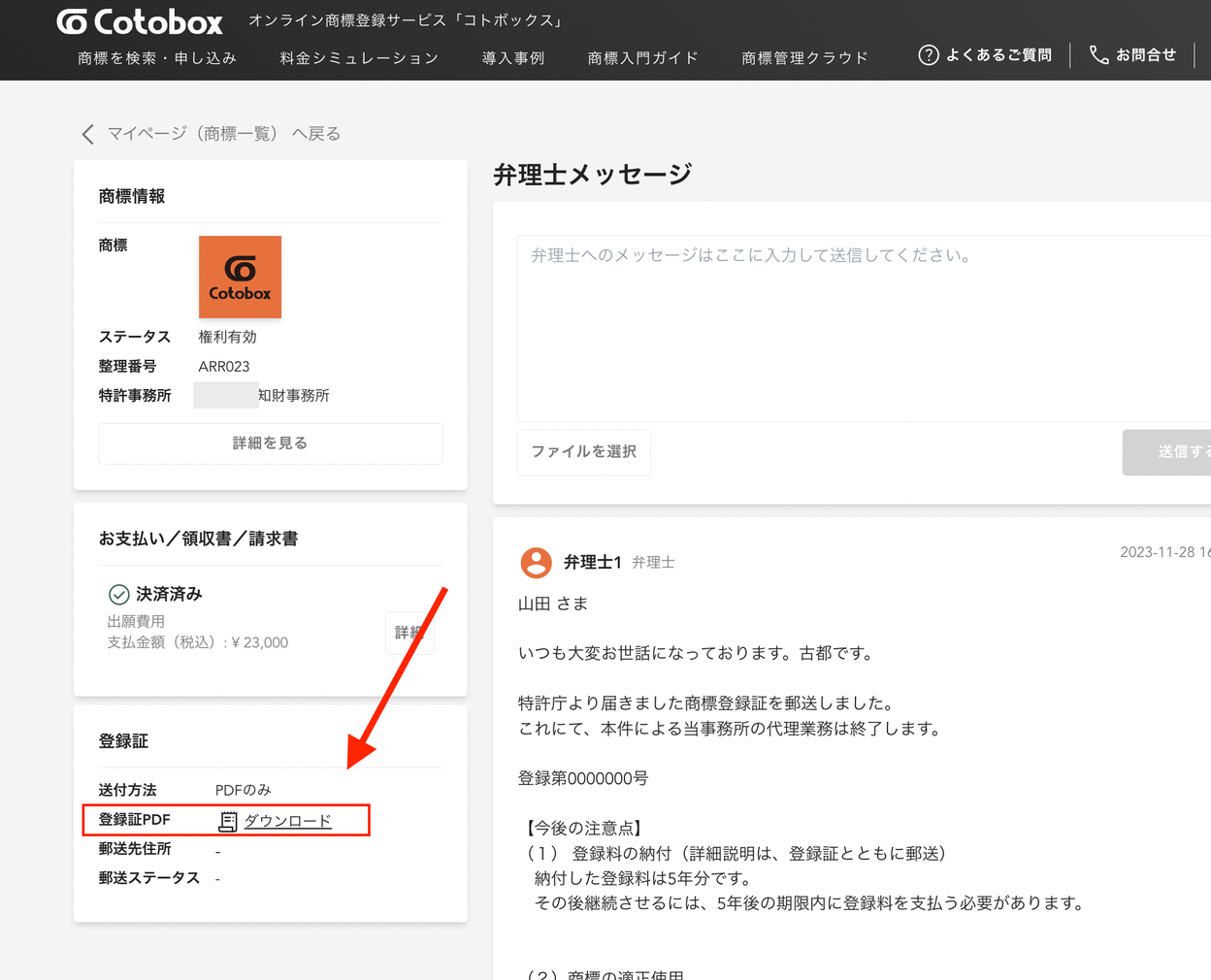The width and height of the screenshot is (1211, 980).
Task: Open 料金シミュレーション menu item
Action: [359, 58]
